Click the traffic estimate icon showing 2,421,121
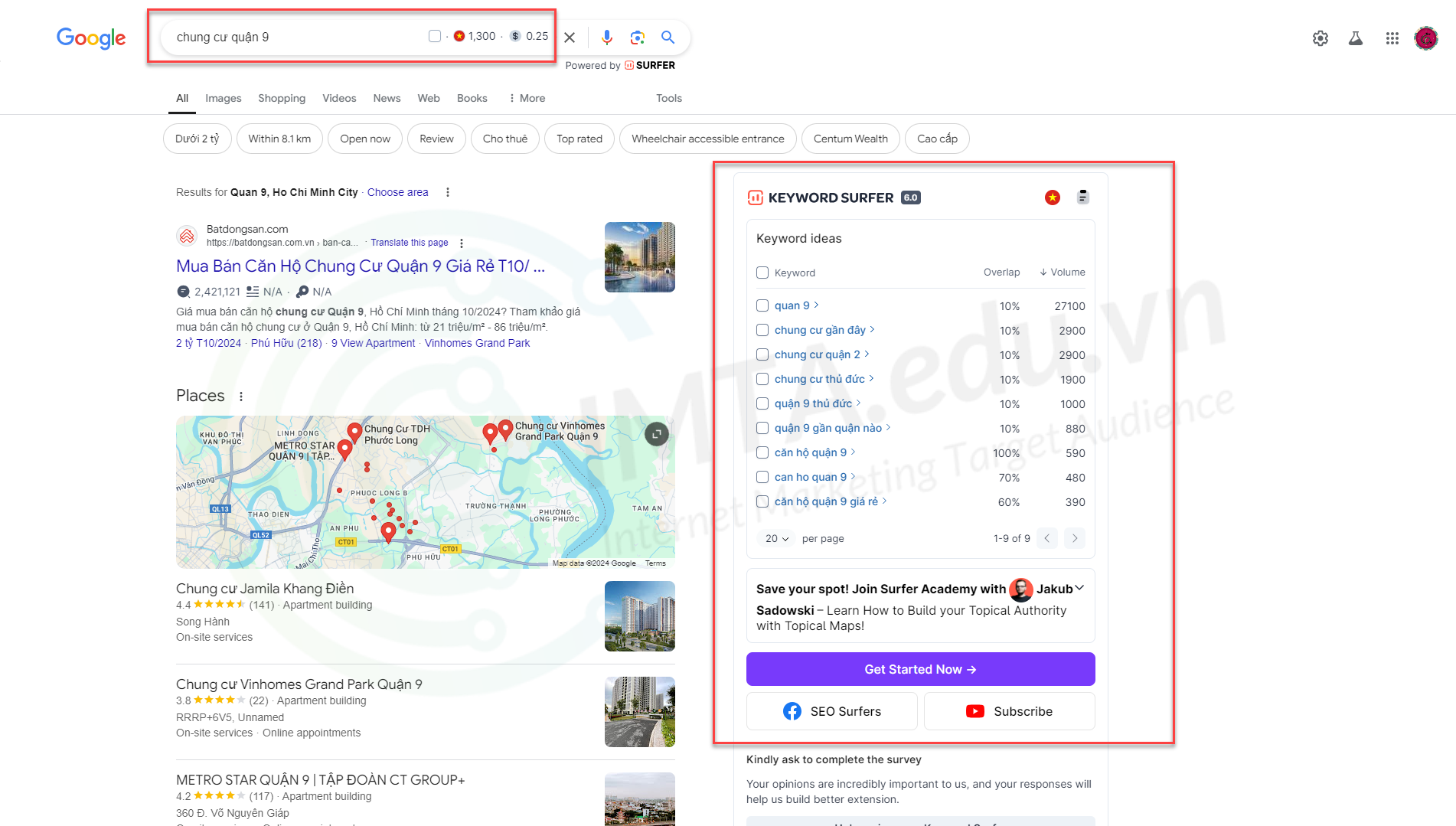The width and height of the screenshot is (1456, 826). pyautogui.click(x=183, y=292)
